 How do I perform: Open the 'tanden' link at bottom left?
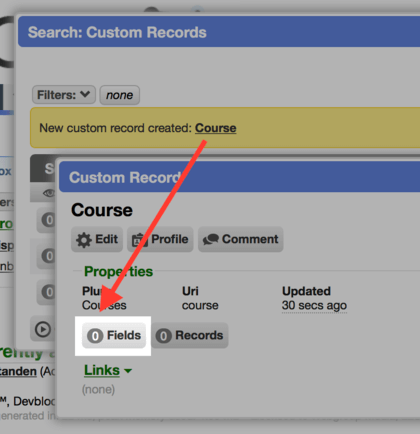tap(18, 371)
